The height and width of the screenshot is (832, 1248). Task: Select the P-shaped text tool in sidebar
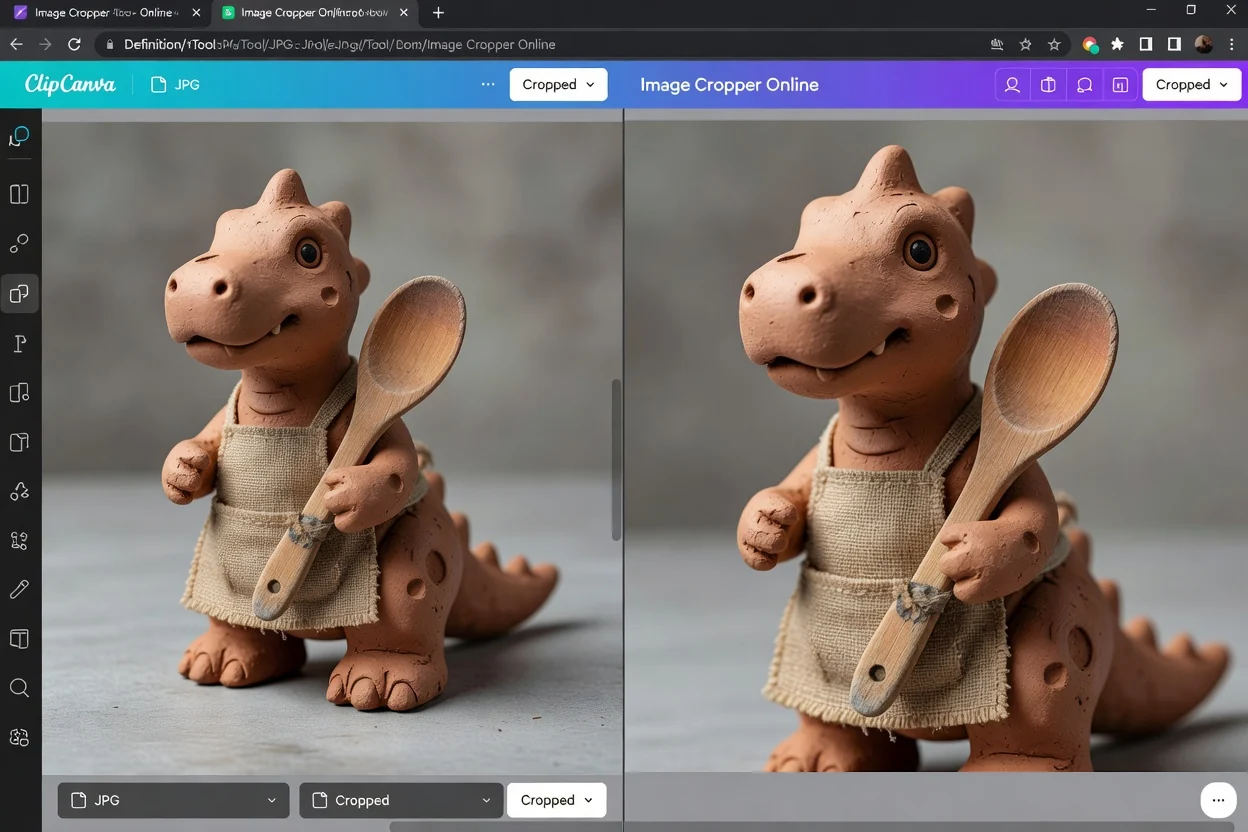point(19,344)
